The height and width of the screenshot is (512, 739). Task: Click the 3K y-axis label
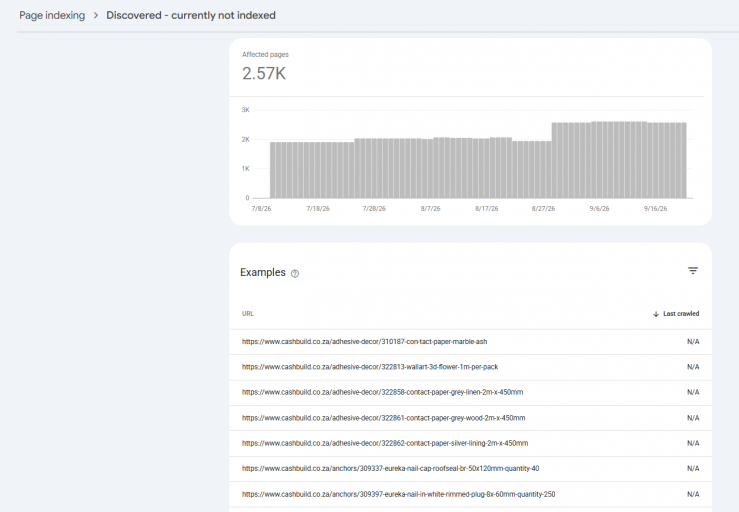[x=246, y=110]
